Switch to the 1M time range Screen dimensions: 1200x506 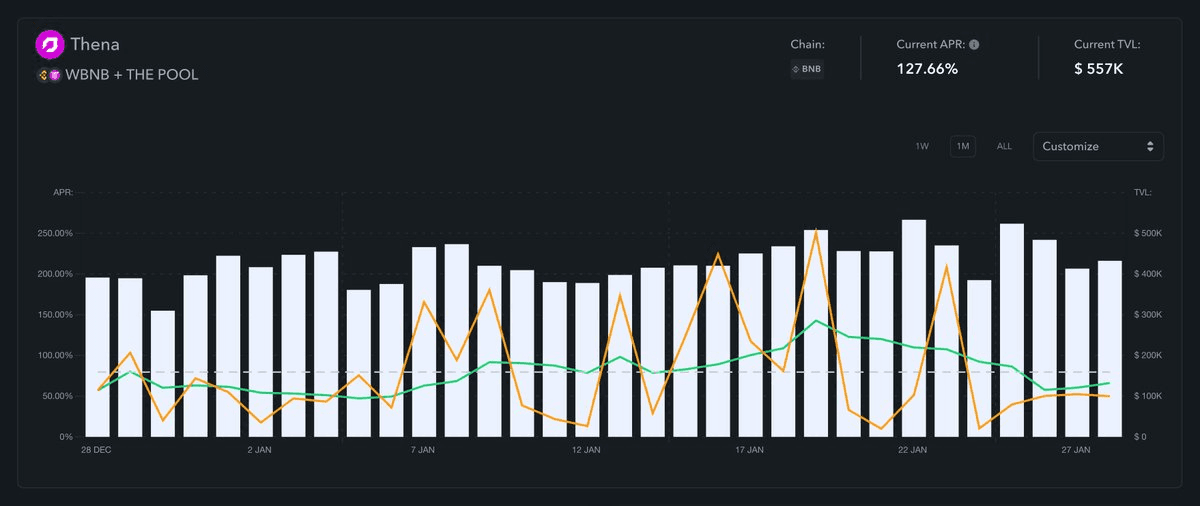click(x=963, y=146)
